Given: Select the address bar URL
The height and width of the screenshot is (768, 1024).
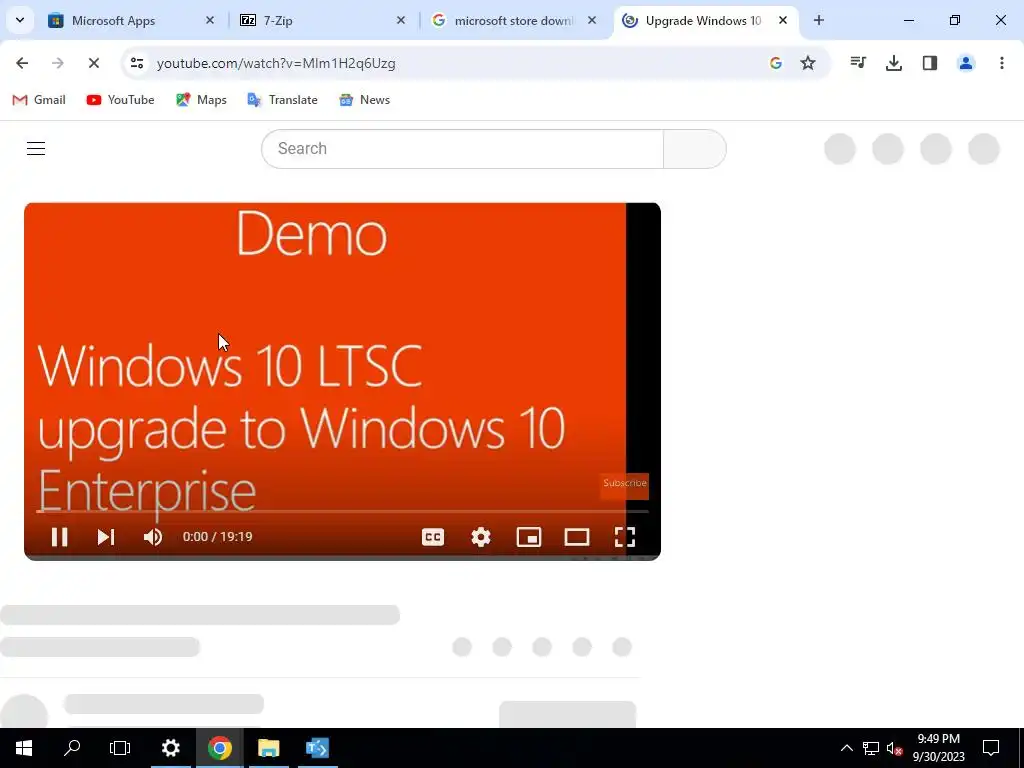Looking at the screenshot, I should [276, 63].
